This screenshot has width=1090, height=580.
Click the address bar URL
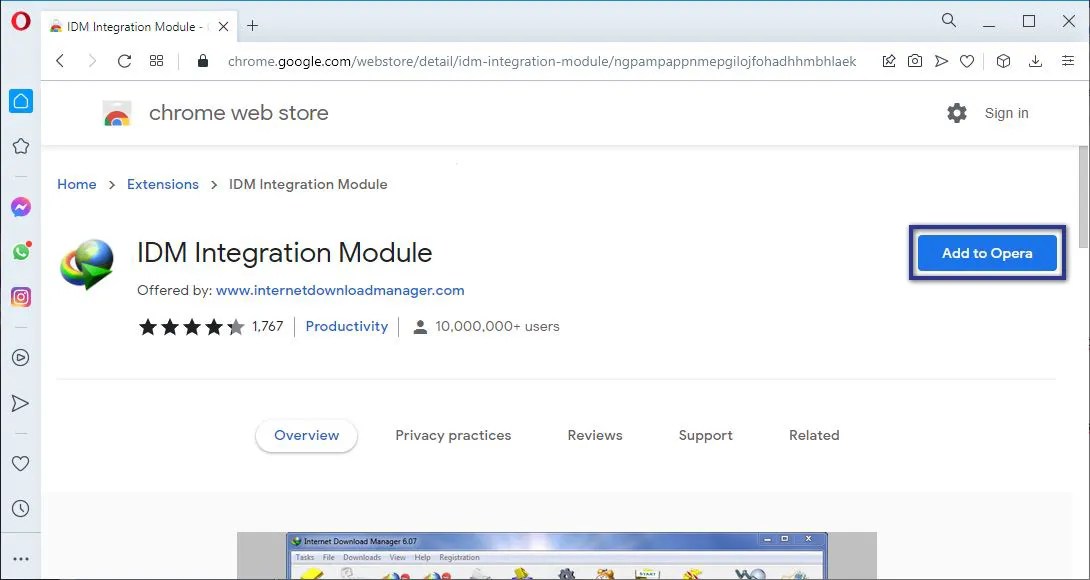542,61
